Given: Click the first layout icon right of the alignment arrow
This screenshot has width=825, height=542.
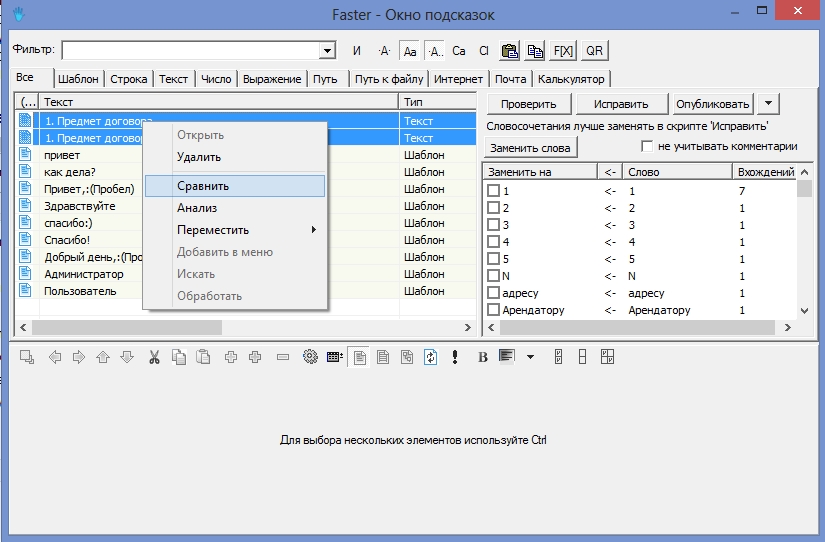Looking at the screenshot, I should point(559,357).
